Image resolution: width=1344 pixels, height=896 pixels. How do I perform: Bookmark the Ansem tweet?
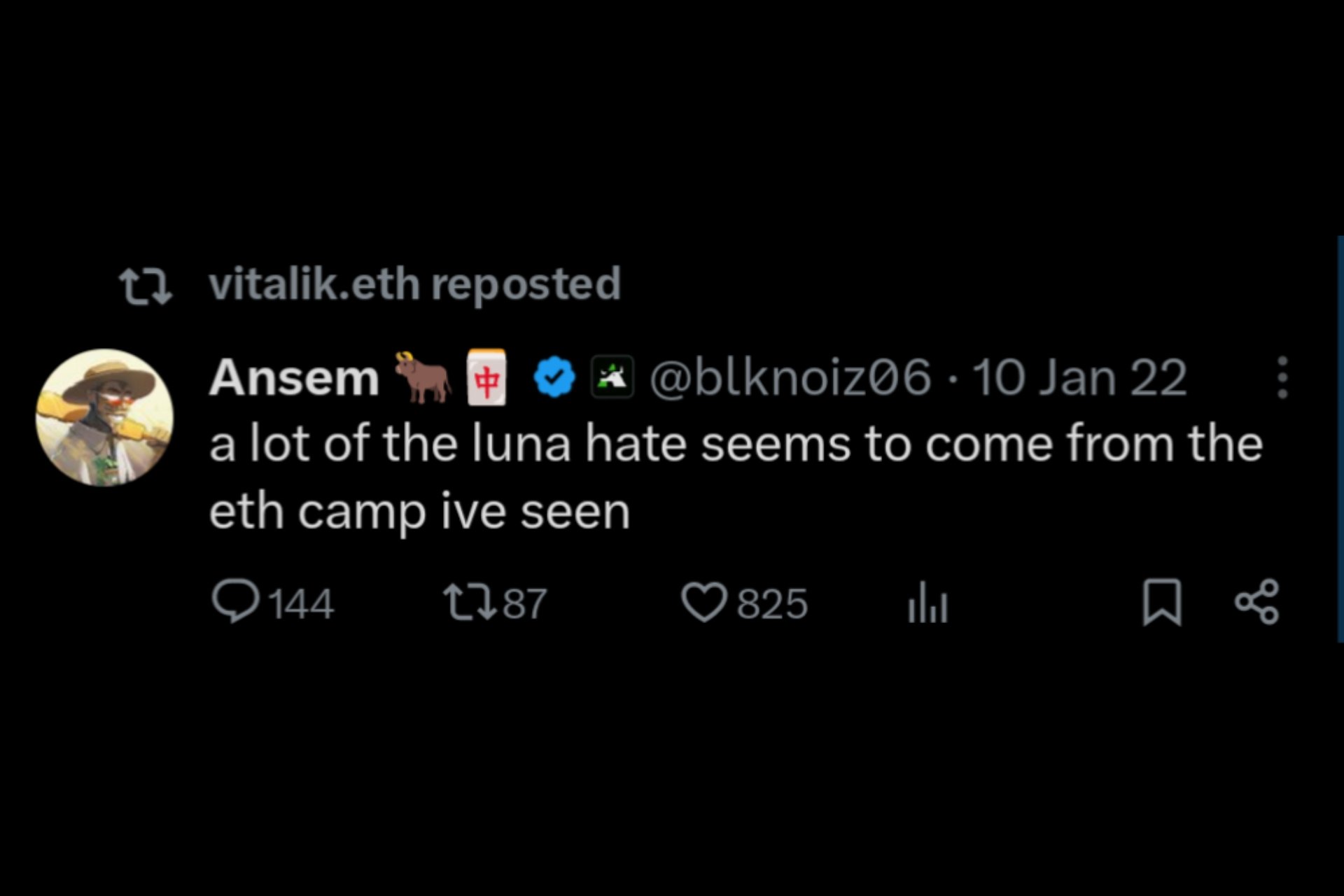click(x=1162, y=602)
